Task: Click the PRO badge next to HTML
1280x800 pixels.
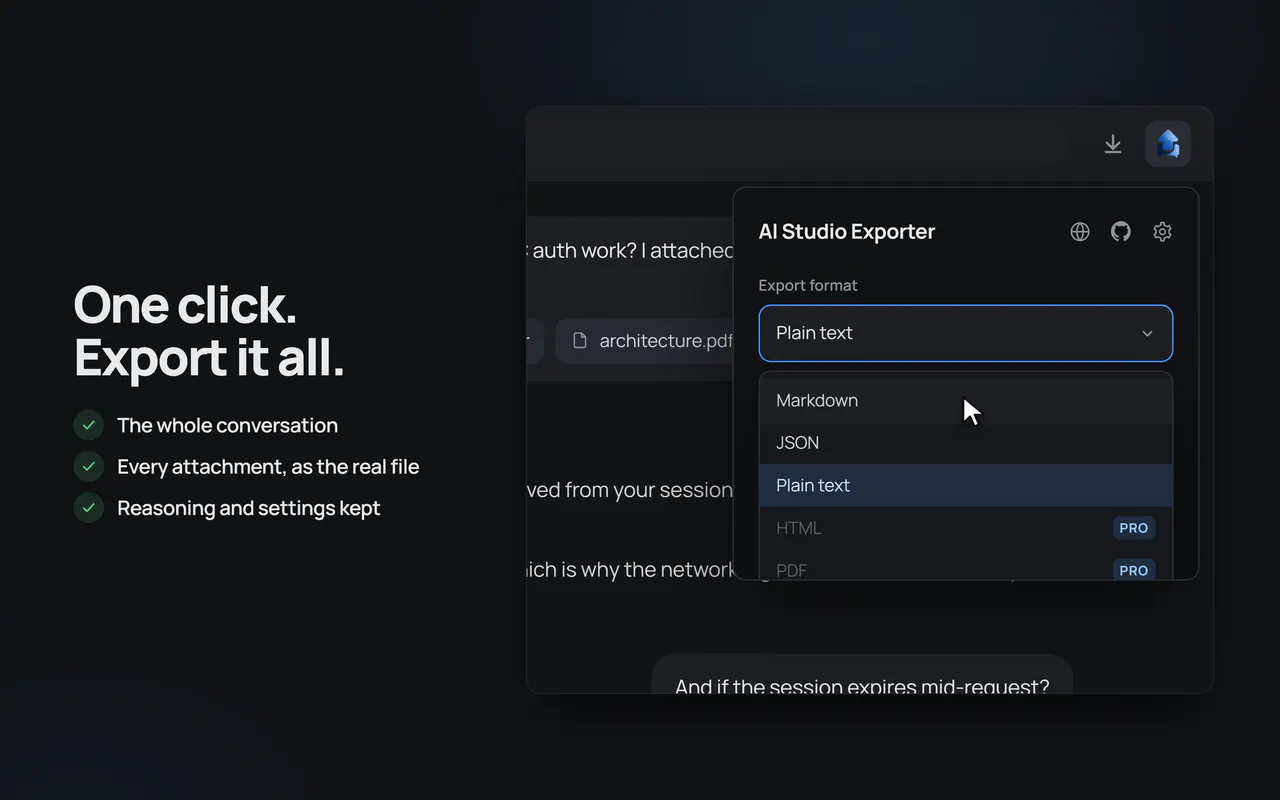Action: point(1134,528)
